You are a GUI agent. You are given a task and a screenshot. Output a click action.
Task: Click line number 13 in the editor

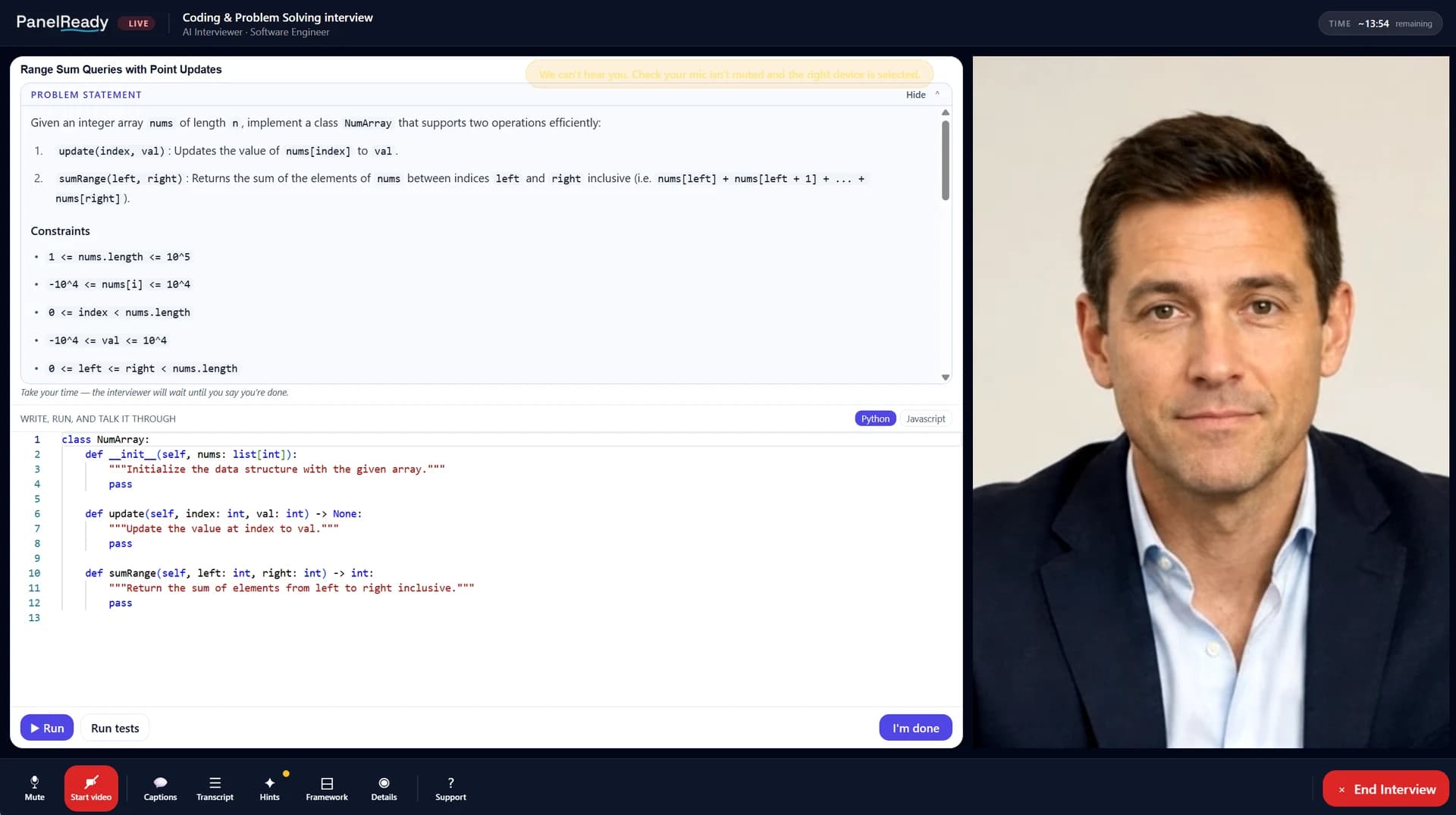(34, 618)
